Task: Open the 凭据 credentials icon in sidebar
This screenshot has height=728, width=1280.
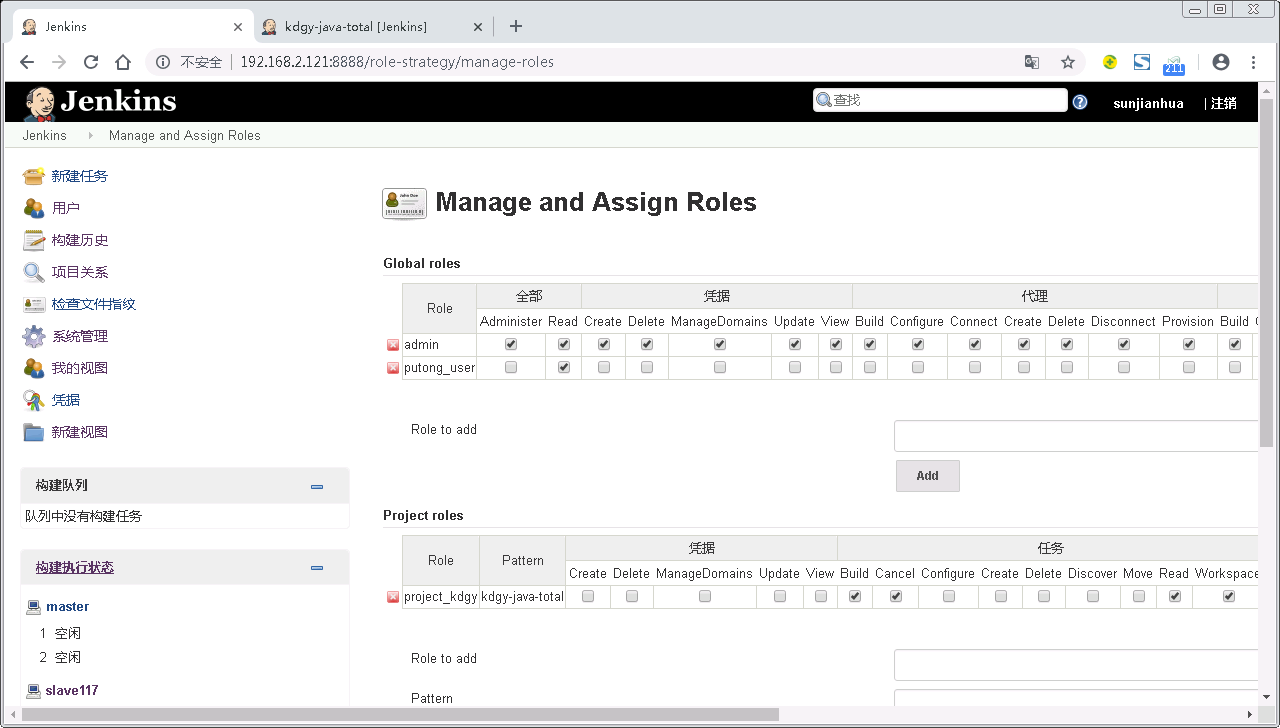Action: point(34,400)
